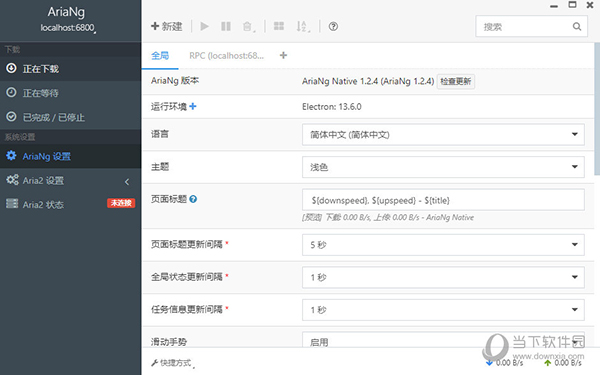Start selected tasks with play icon
This screenshot has width=600, height=375.
coord(204,26)
